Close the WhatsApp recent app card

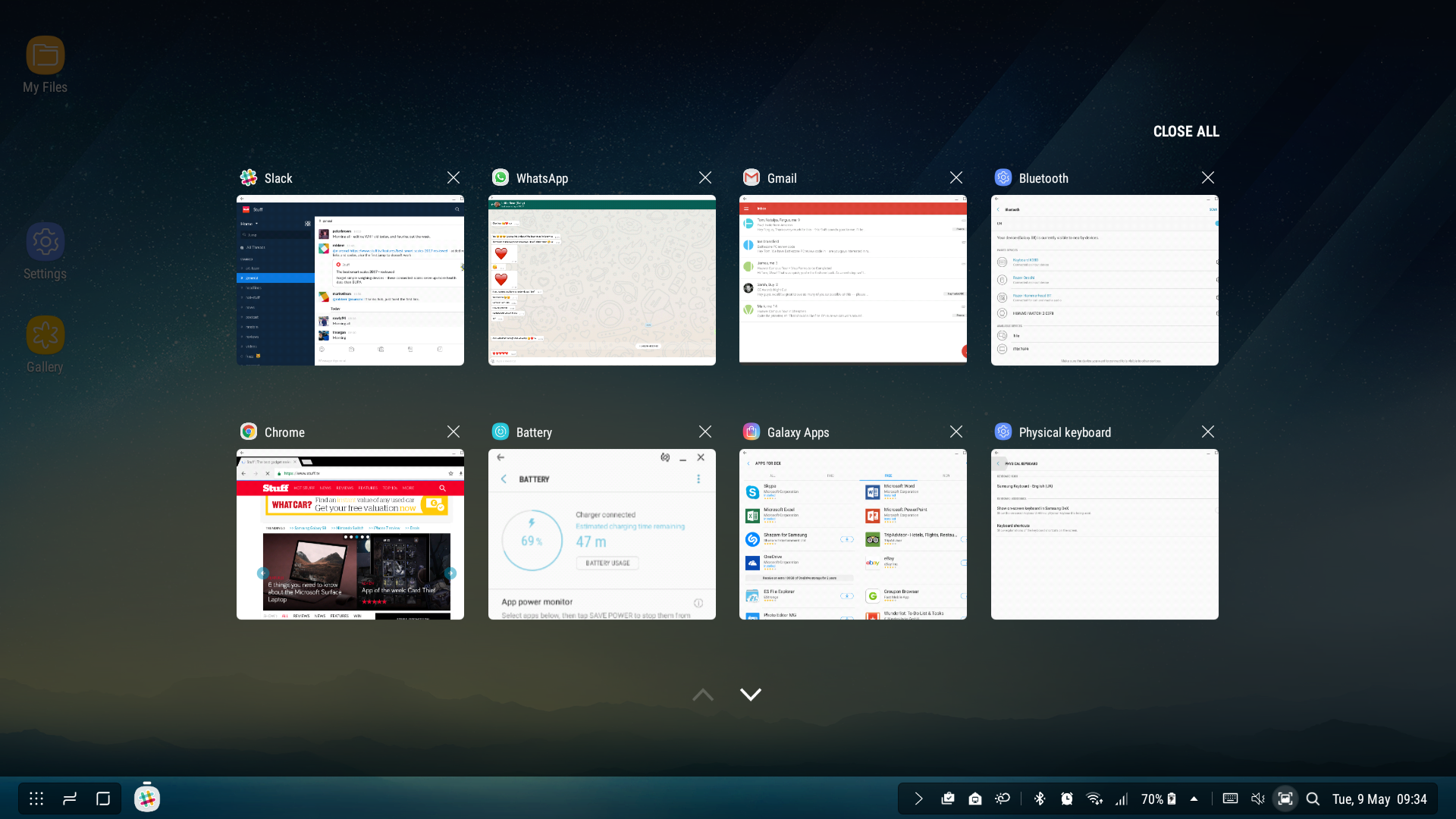click(x=705, y=177)
